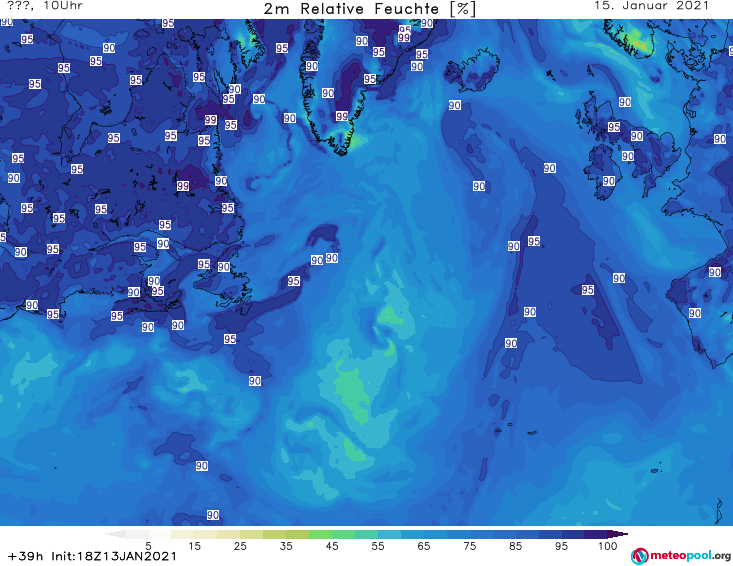Click the map title '2m Relative Feuchte [%]'

click(x=370, y=9)
